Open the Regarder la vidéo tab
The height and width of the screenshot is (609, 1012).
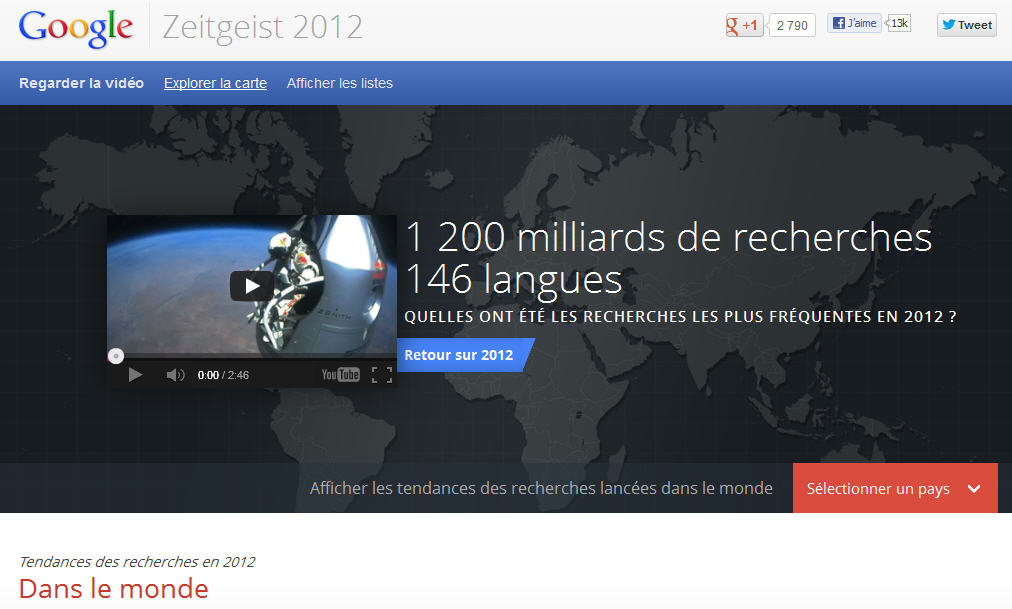click(x=81, y=83)
